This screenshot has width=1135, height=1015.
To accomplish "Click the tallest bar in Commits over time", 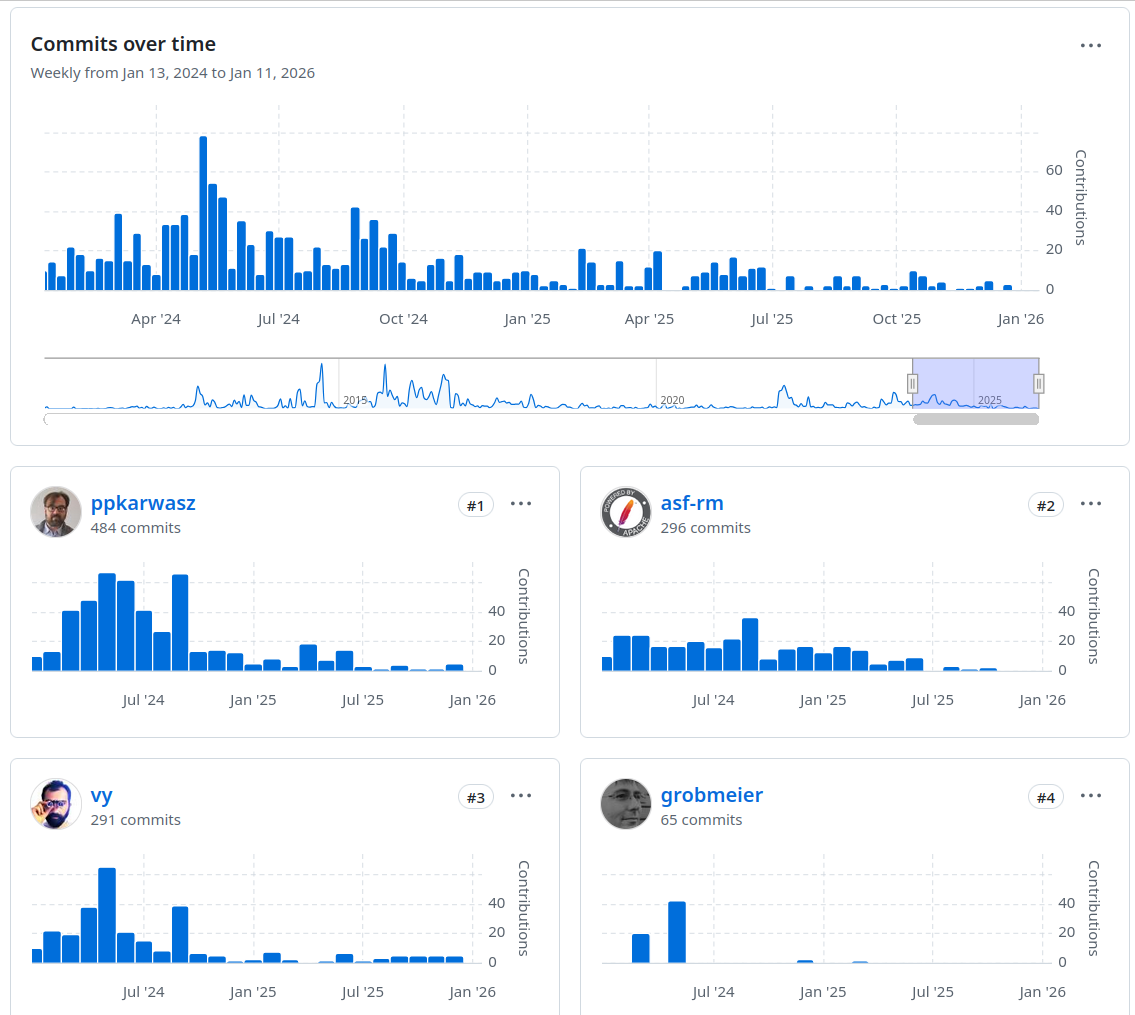I will click(x=203, y=213).
